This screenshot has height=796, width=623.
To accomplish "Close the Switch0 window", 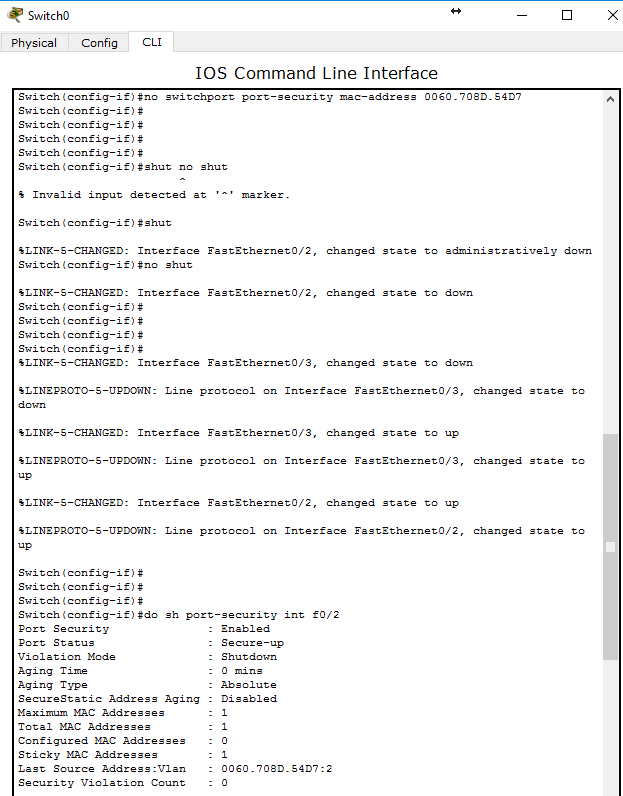I will coord(612,15).
